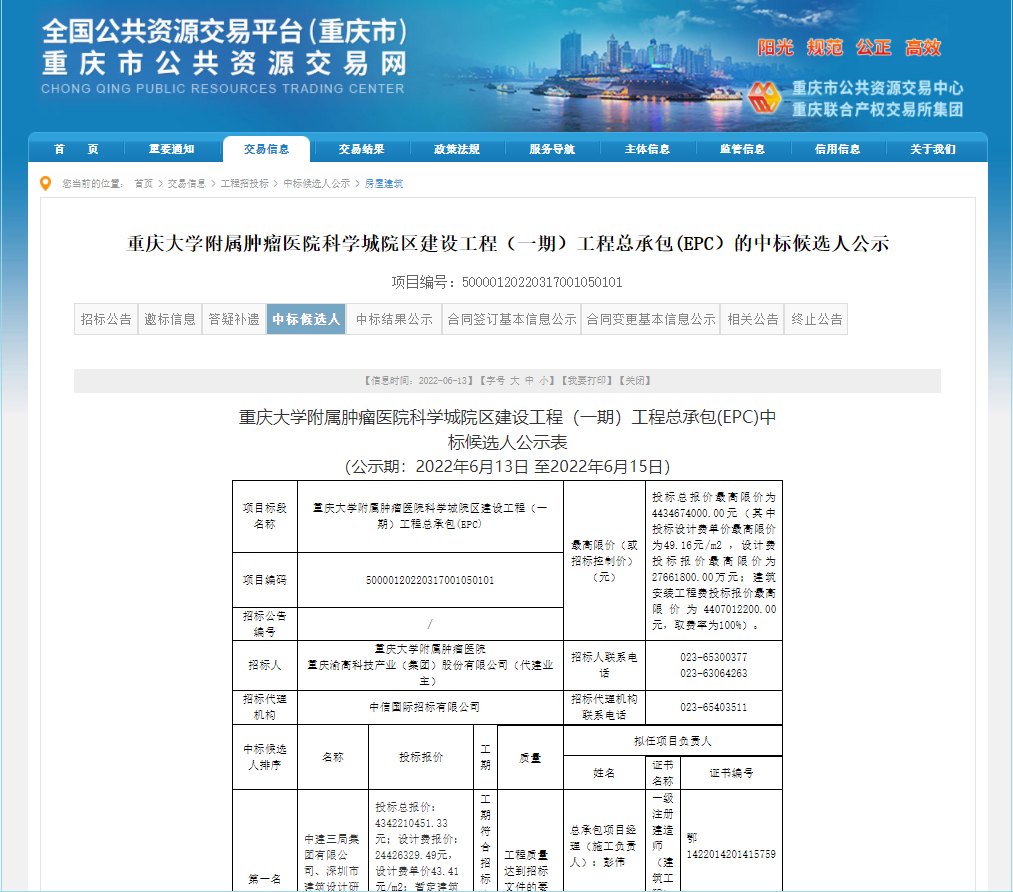Click the trading center logo emblem
This screenshot has width=1013, height=892.
[765, 97]
